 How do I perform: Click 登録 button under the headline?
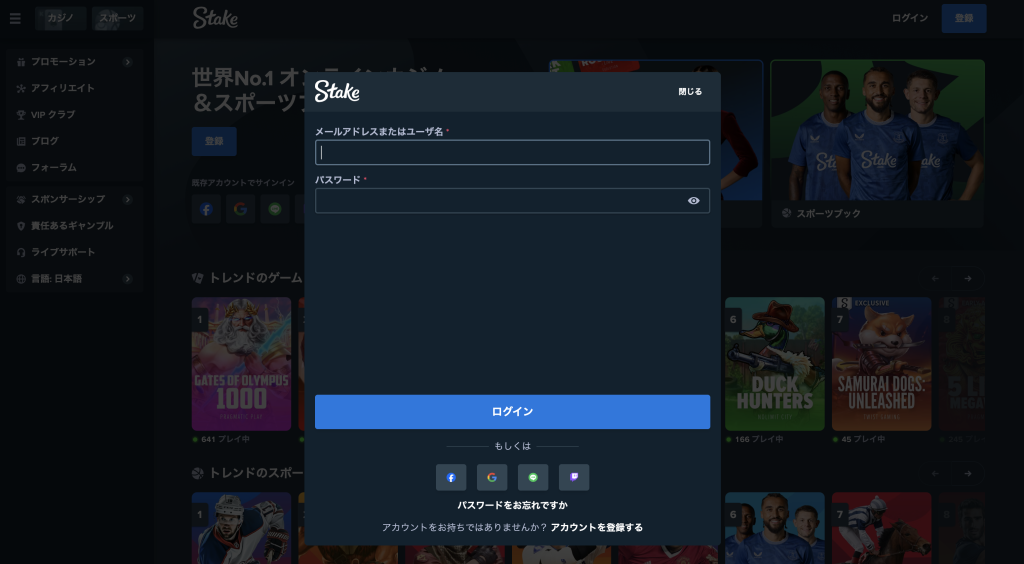tap(214, 141)
